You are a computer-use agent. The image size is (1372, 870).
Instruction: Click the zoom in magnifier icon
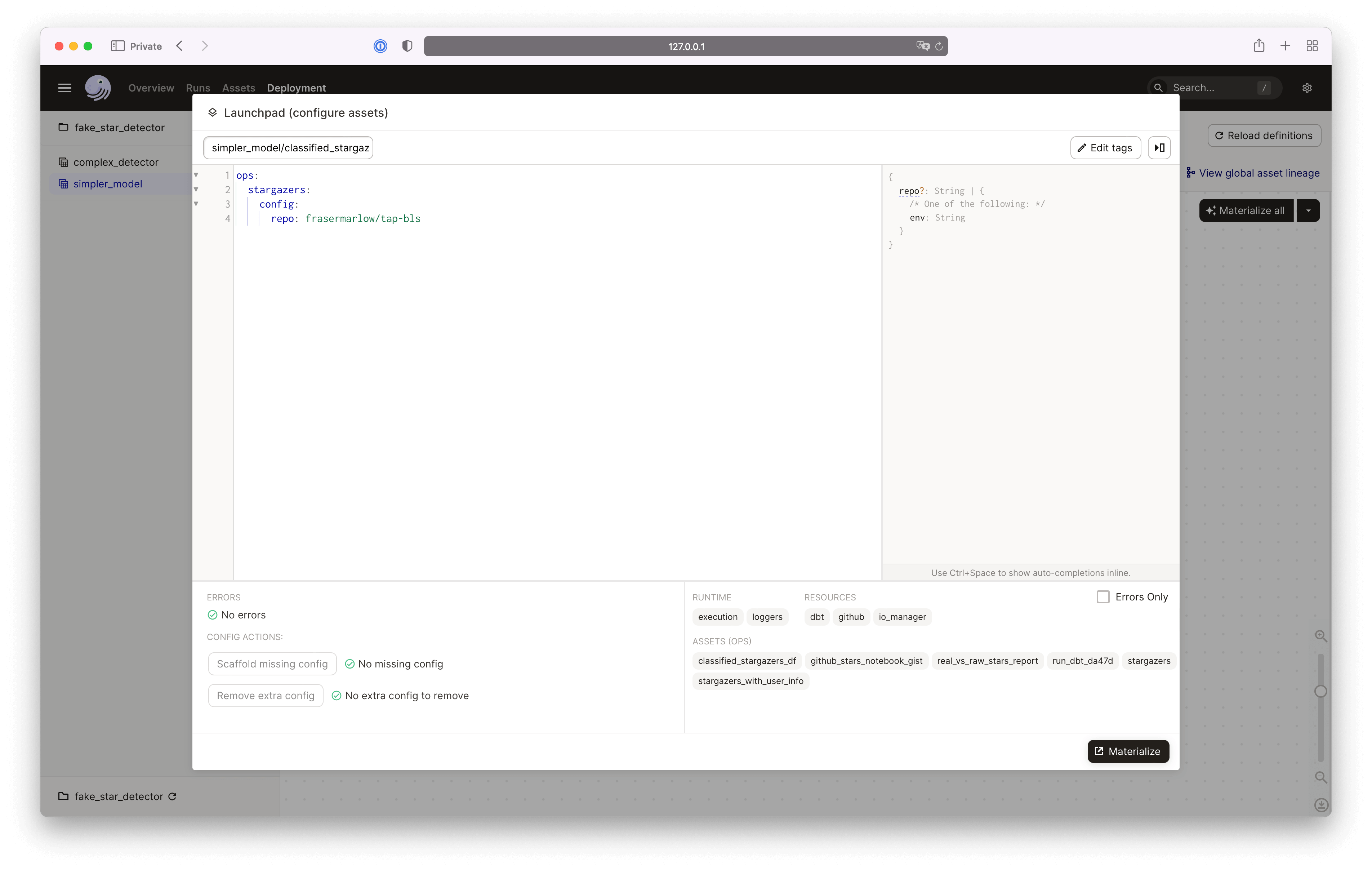(1321, 636)
